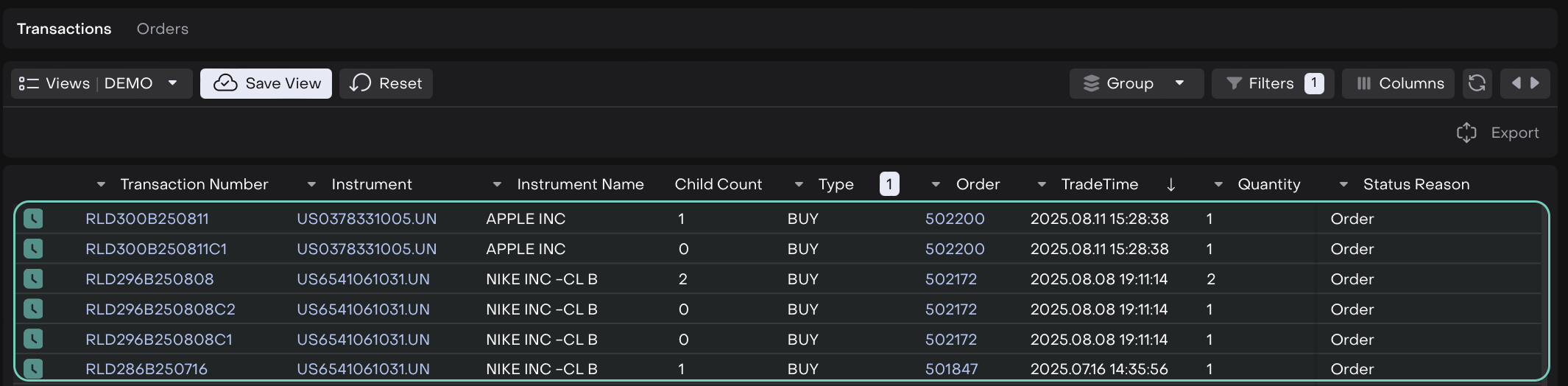Click TradeTime descending sort arrow
This screenshot has width=1568, height=386.
pos(1170,184)
